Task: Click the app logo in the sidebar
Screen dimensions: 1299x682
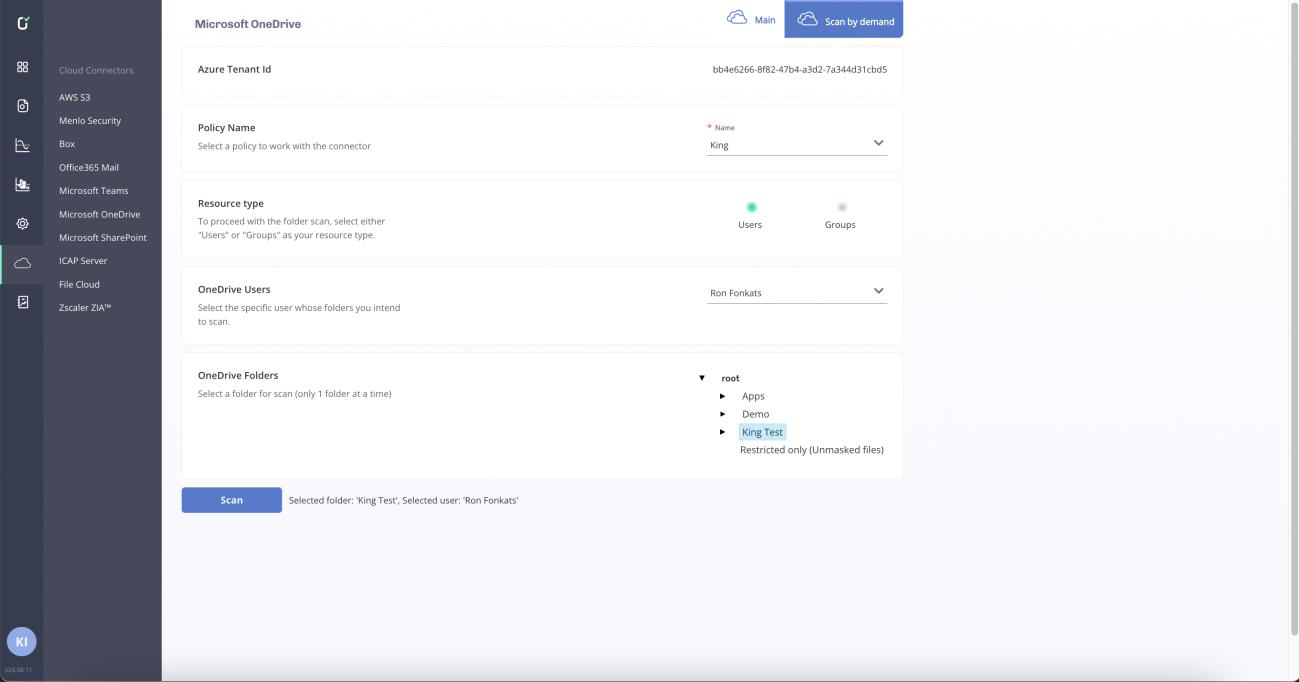Action: 22,23
